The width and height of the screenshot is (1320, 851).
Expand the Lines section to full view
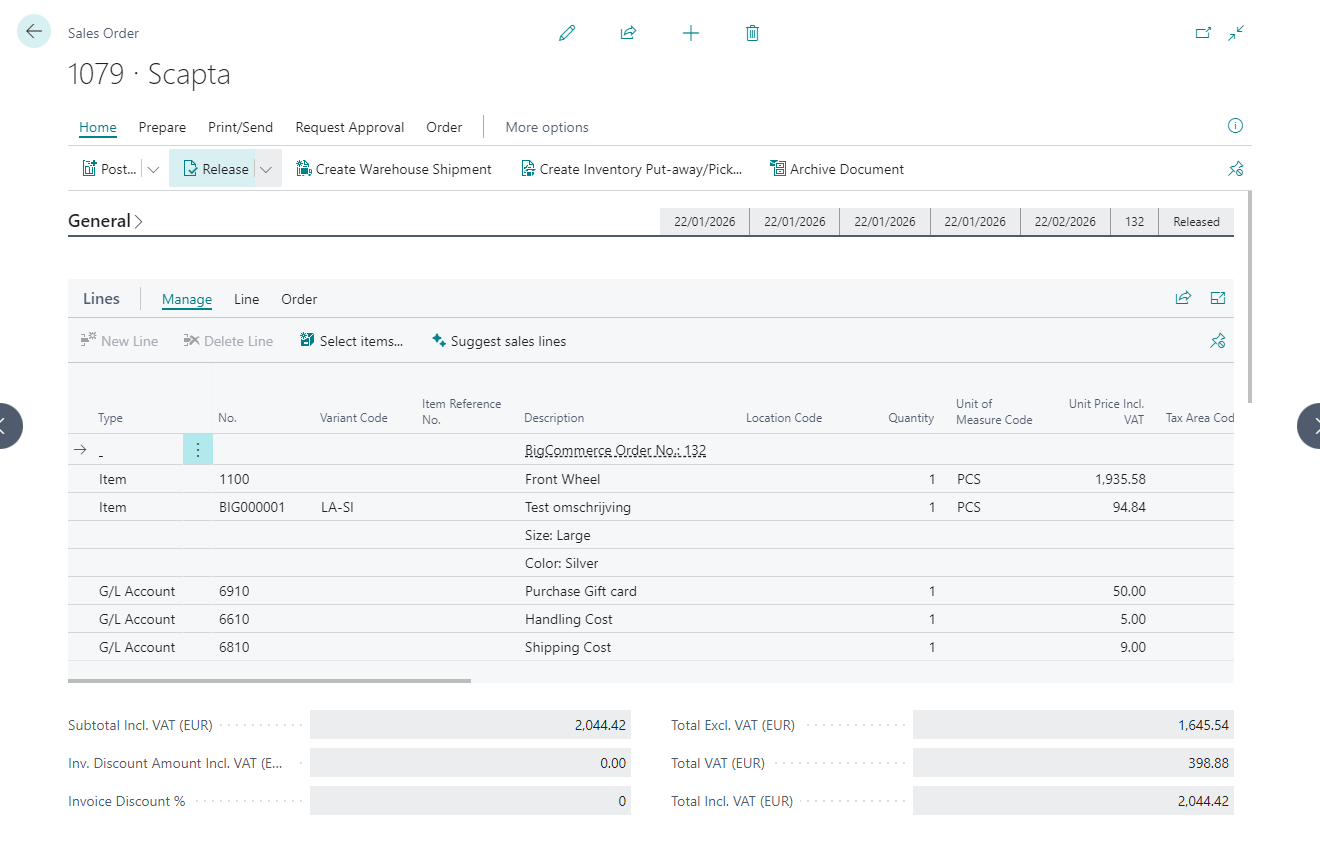tap(1218, 298)
